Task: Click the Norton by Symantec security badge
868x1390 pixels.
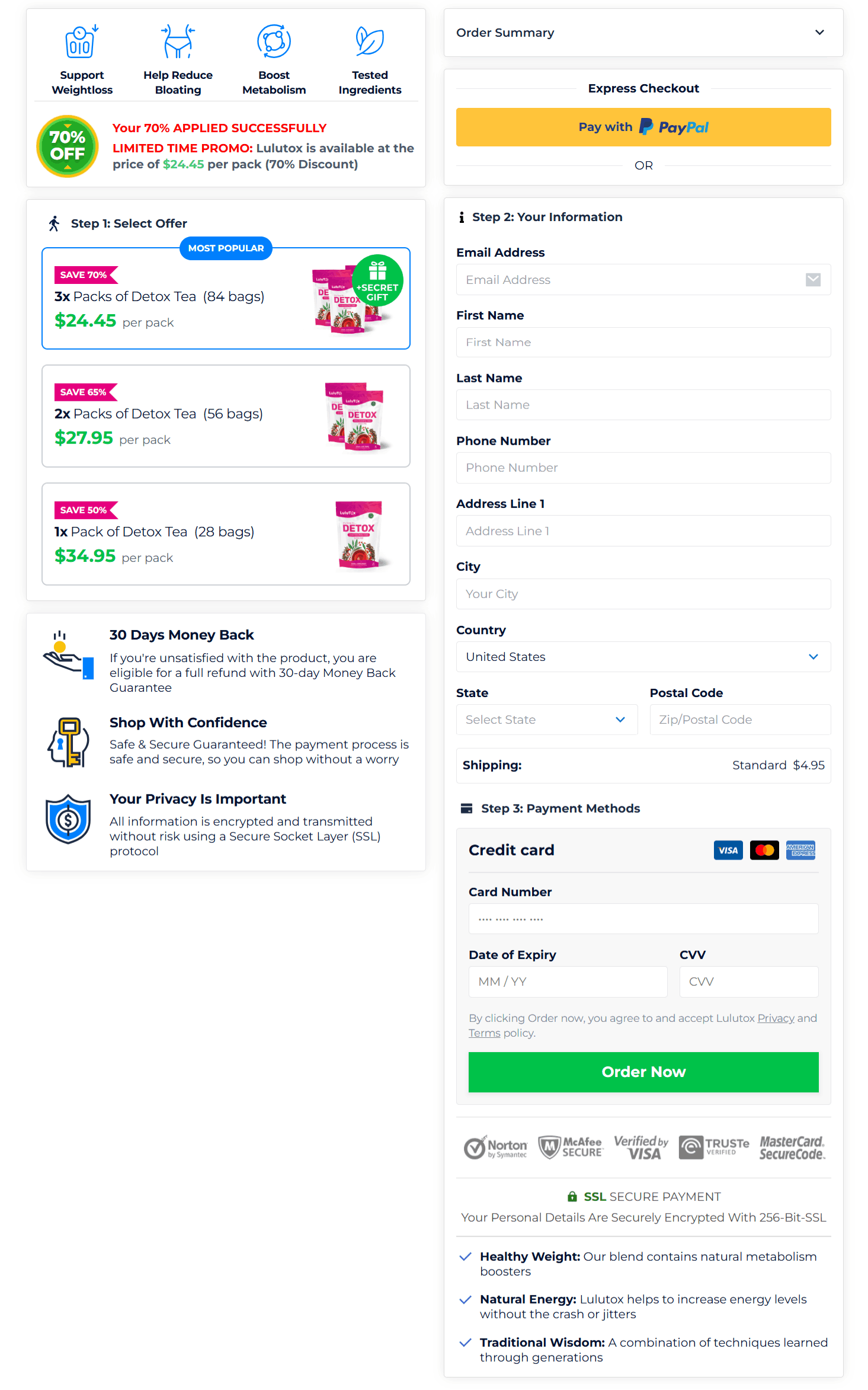Action: click(495, 1148)
